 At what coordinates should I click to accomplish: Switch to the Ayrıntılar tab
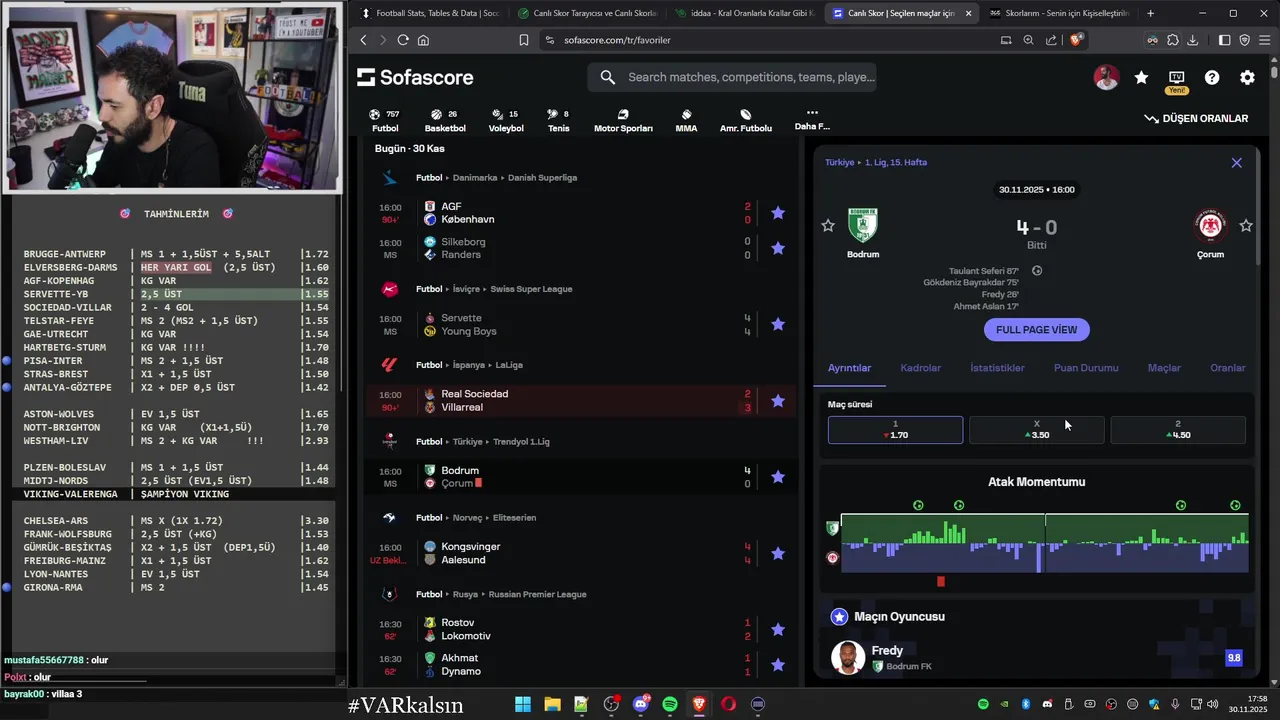click(849, 368)
